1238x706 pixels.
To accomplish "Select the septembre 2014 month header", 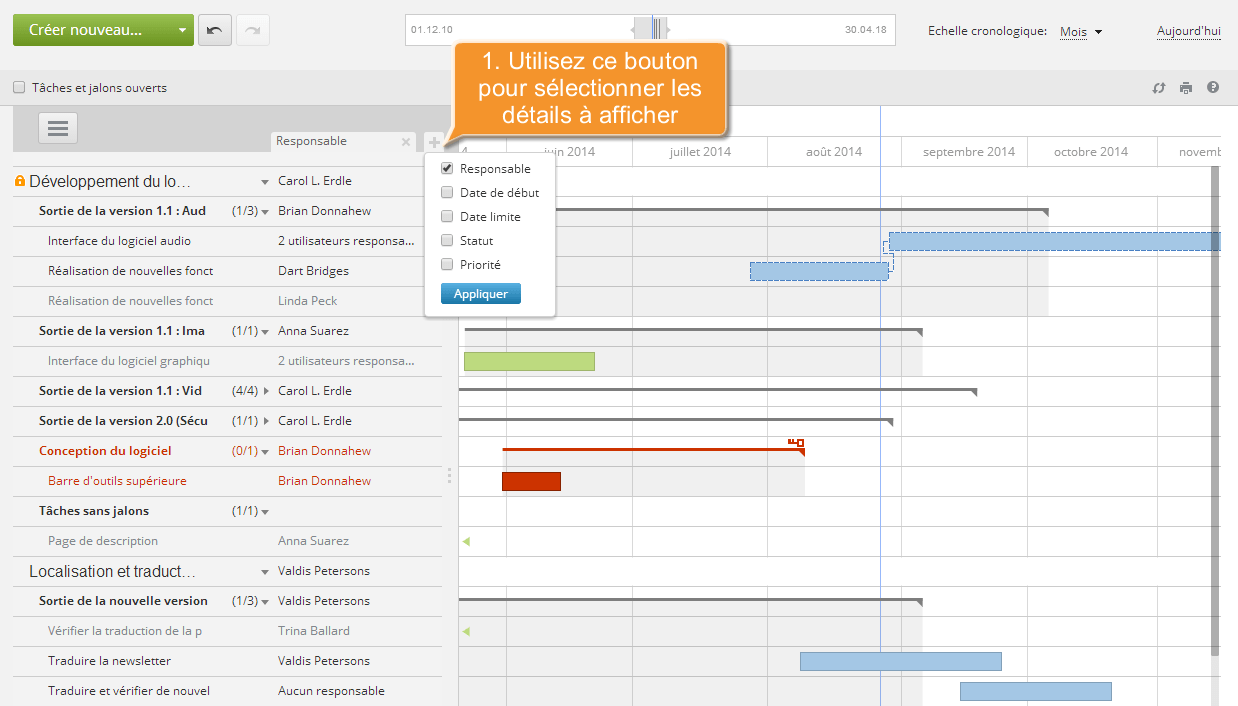I will (x=968, y=152).
